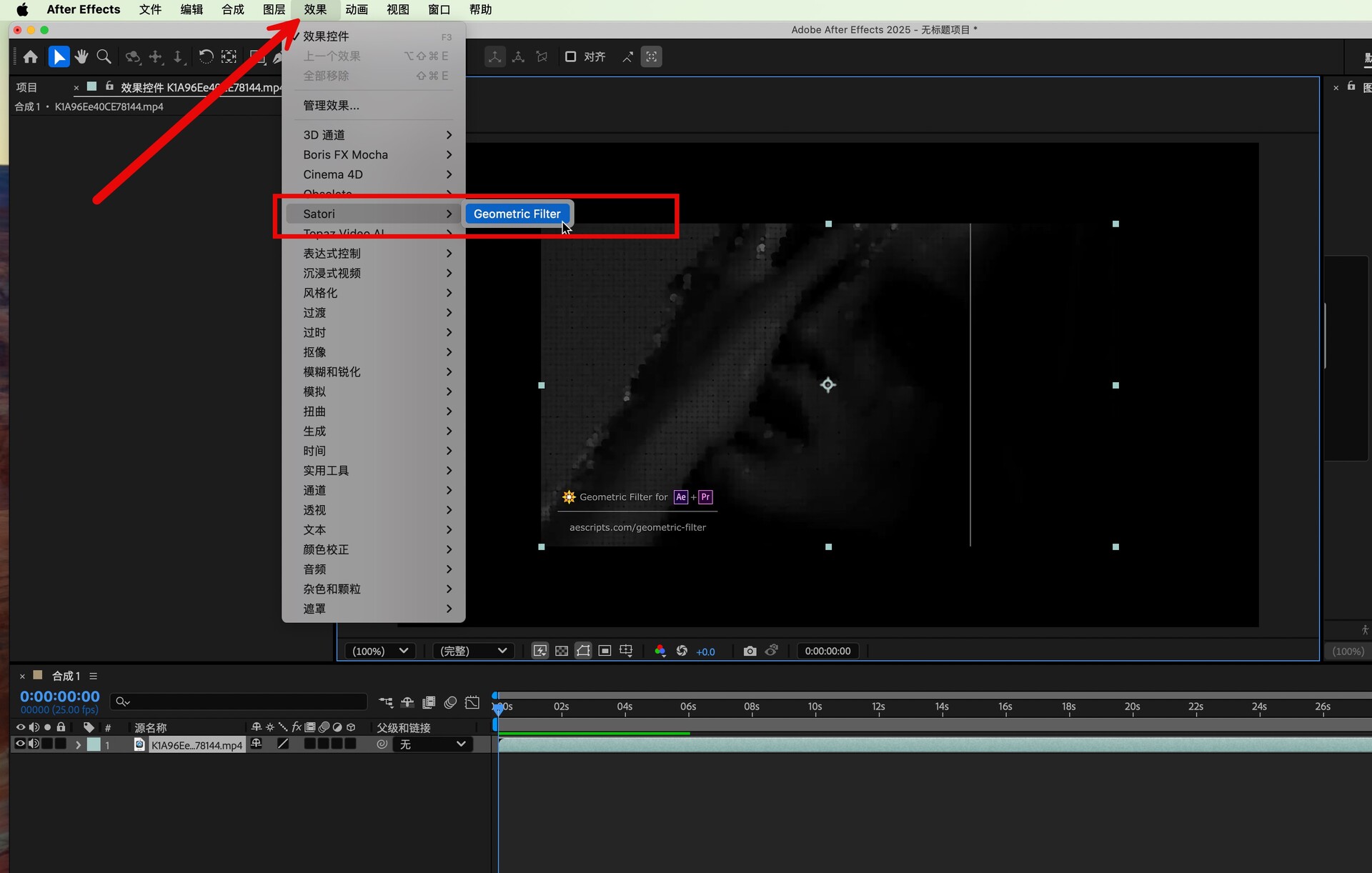
Task: Click the Home icon in toolbar
Action: point(30,56)
